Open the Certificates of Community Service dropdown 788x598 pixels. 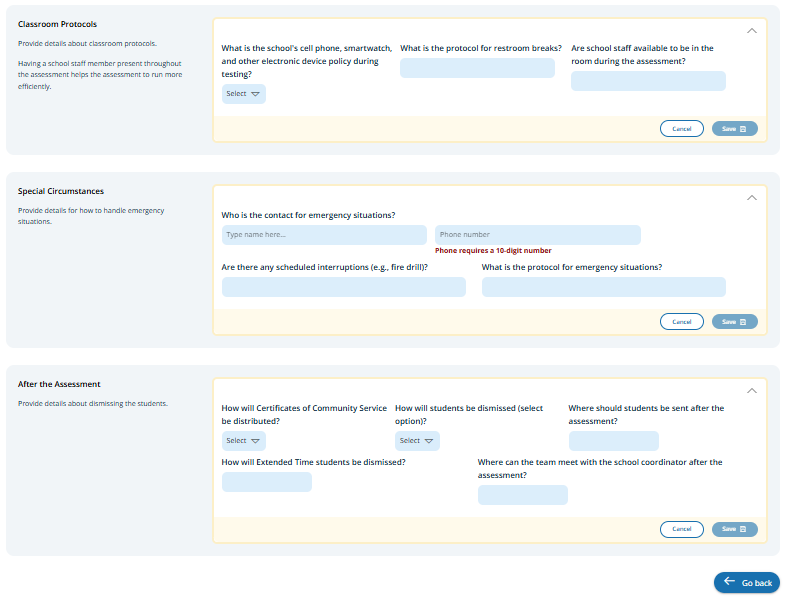243,441
